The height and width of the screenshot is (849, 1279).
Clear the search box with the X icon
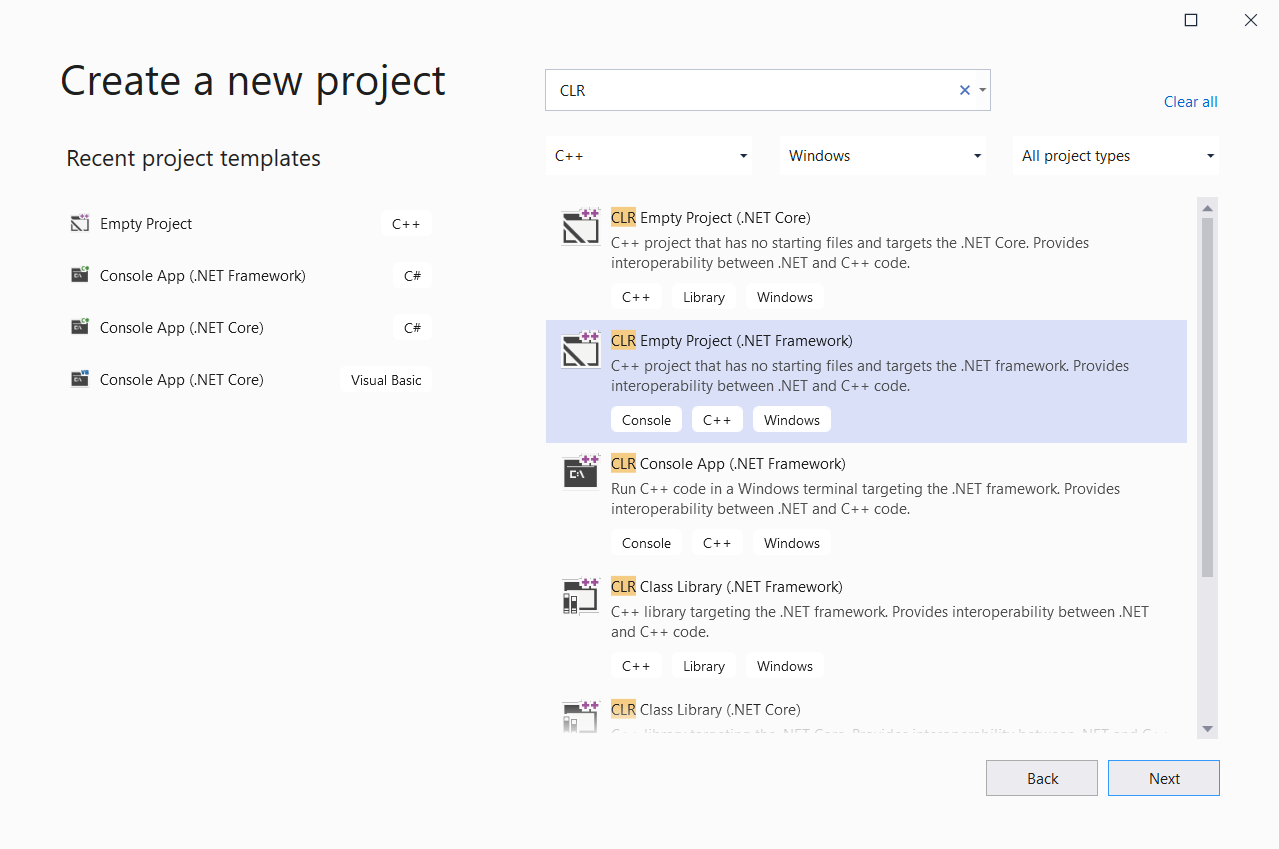[x=965, y=90]
